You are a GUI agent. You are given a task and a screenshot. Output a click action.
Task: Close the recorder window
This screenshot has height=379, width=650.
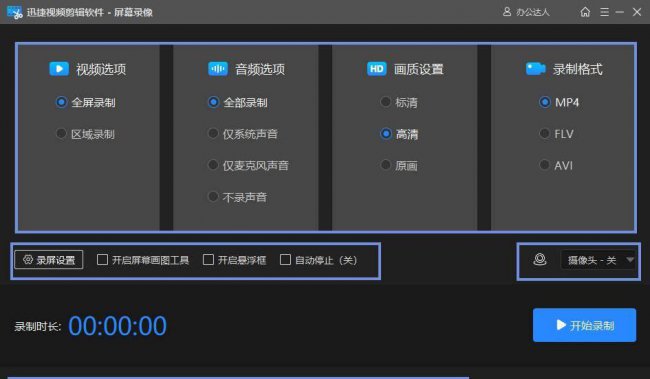pos(637,12)
